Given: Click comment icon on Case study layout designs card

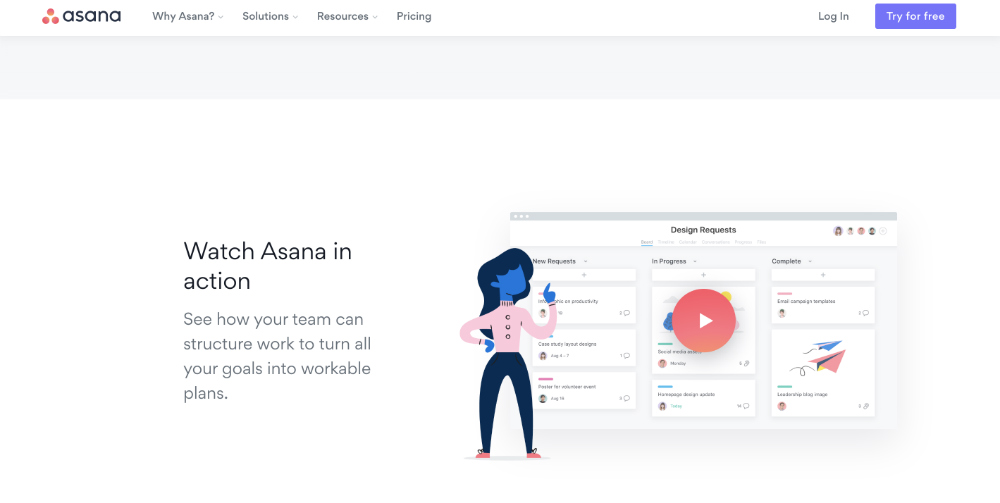Looking at the screenshot, I should (x=626, y=356).
